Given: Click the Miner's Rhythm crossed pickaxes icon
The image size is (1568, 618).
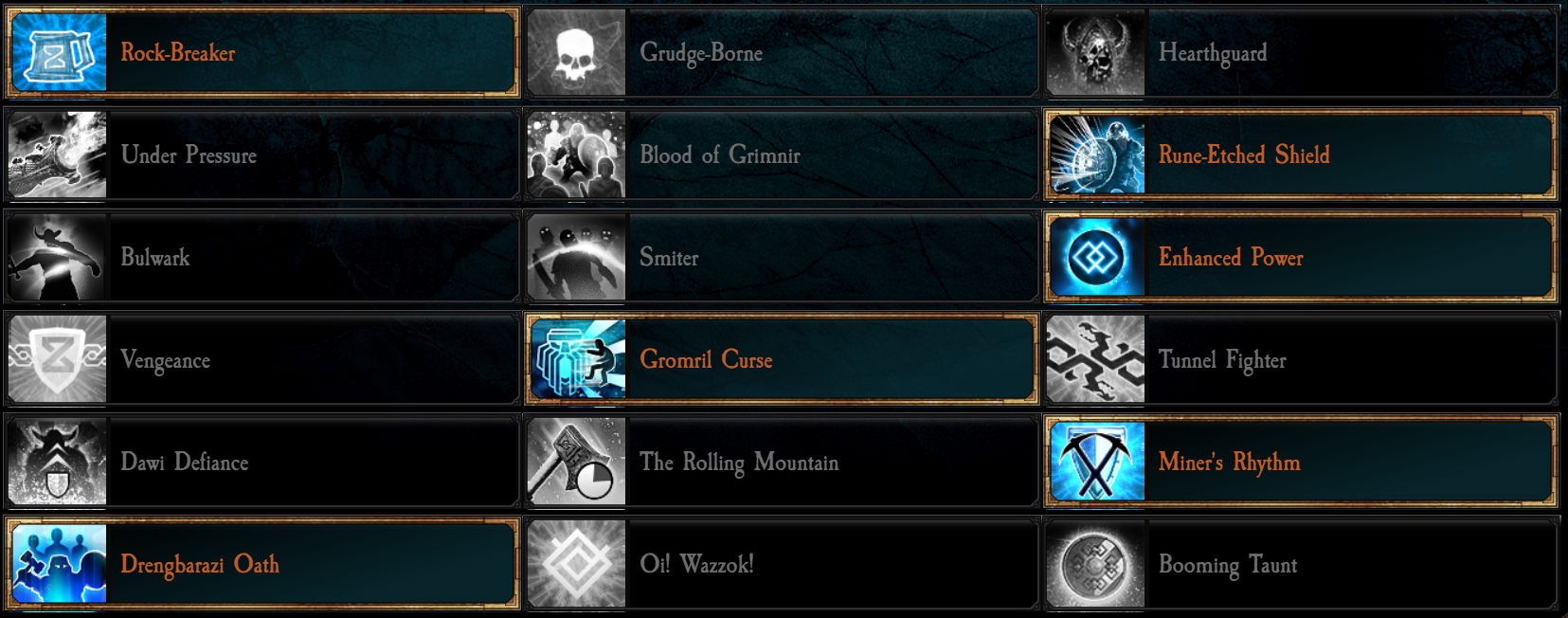Looking at the screenshot, I should pyautogui.click(x=1097, y=462).
